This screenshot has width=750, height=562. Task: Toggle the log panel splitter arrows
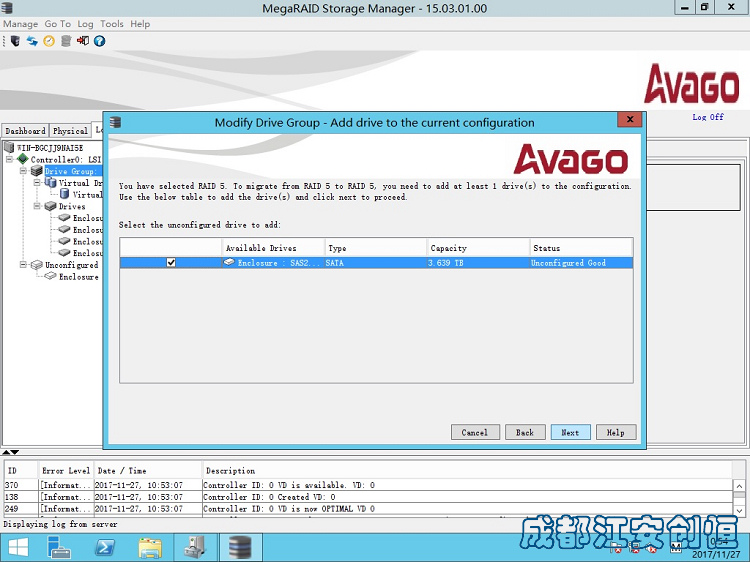(x=11, y=452)
